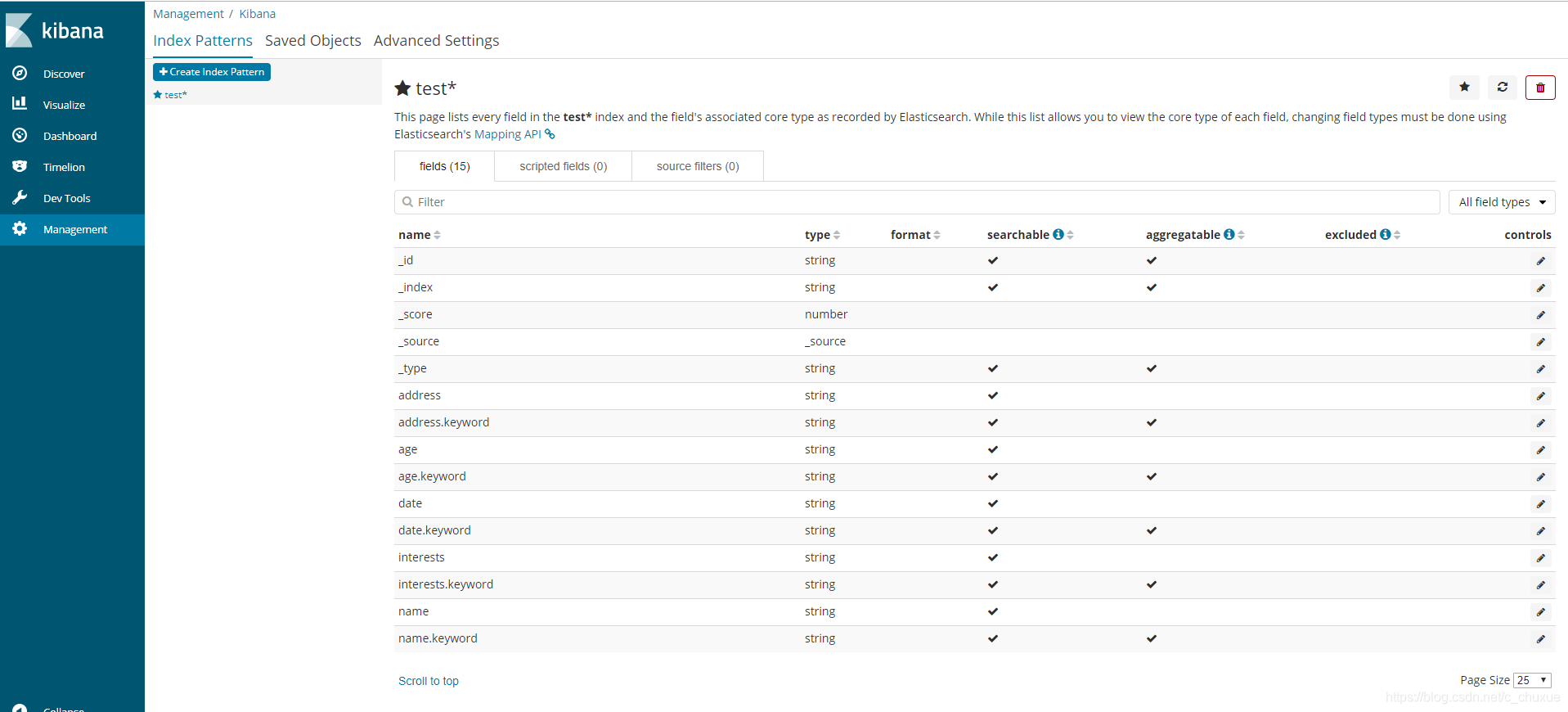Click 'date.keyword' field name
This screenshot has height=712, width=1568.
[434, 530]
